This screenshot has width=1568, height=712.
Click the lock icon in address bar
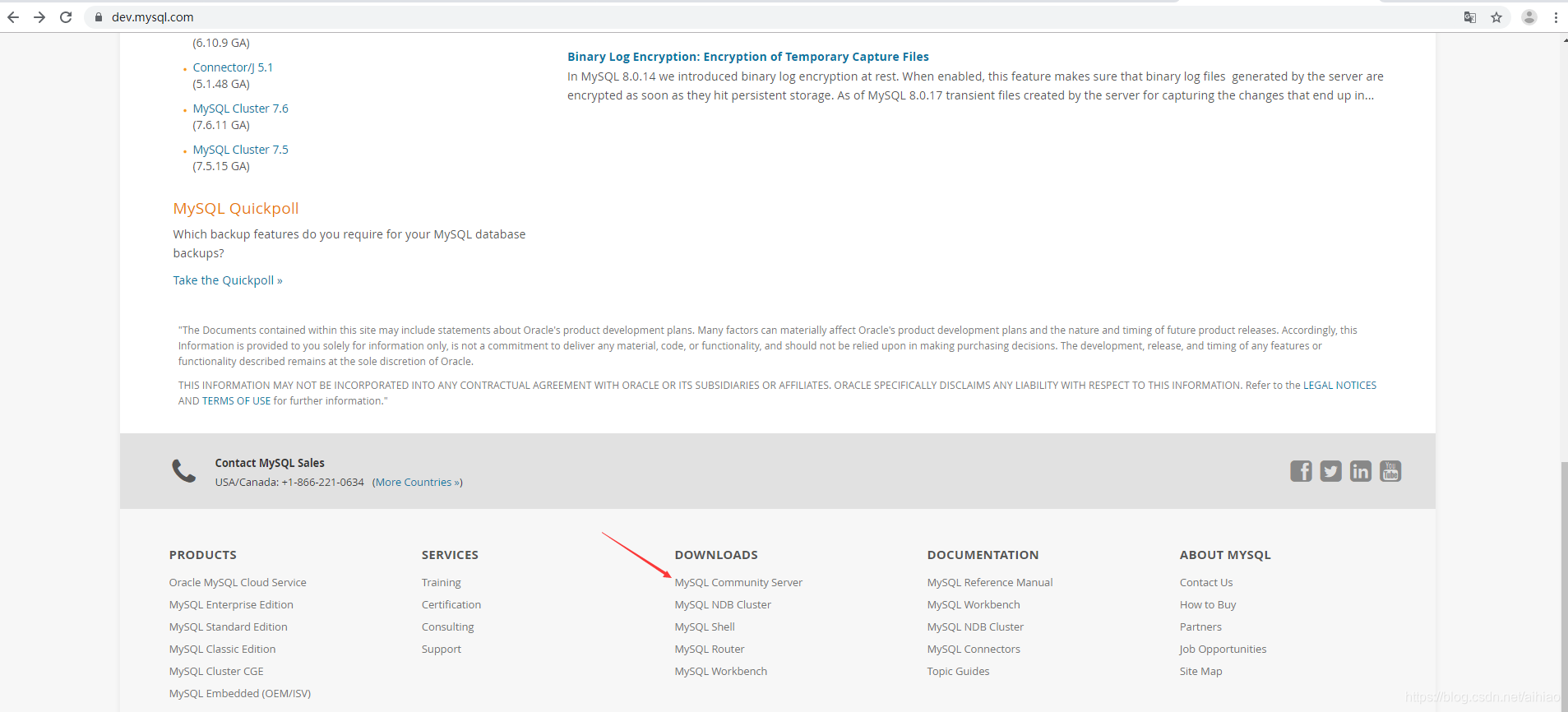(x=99, y=17)
